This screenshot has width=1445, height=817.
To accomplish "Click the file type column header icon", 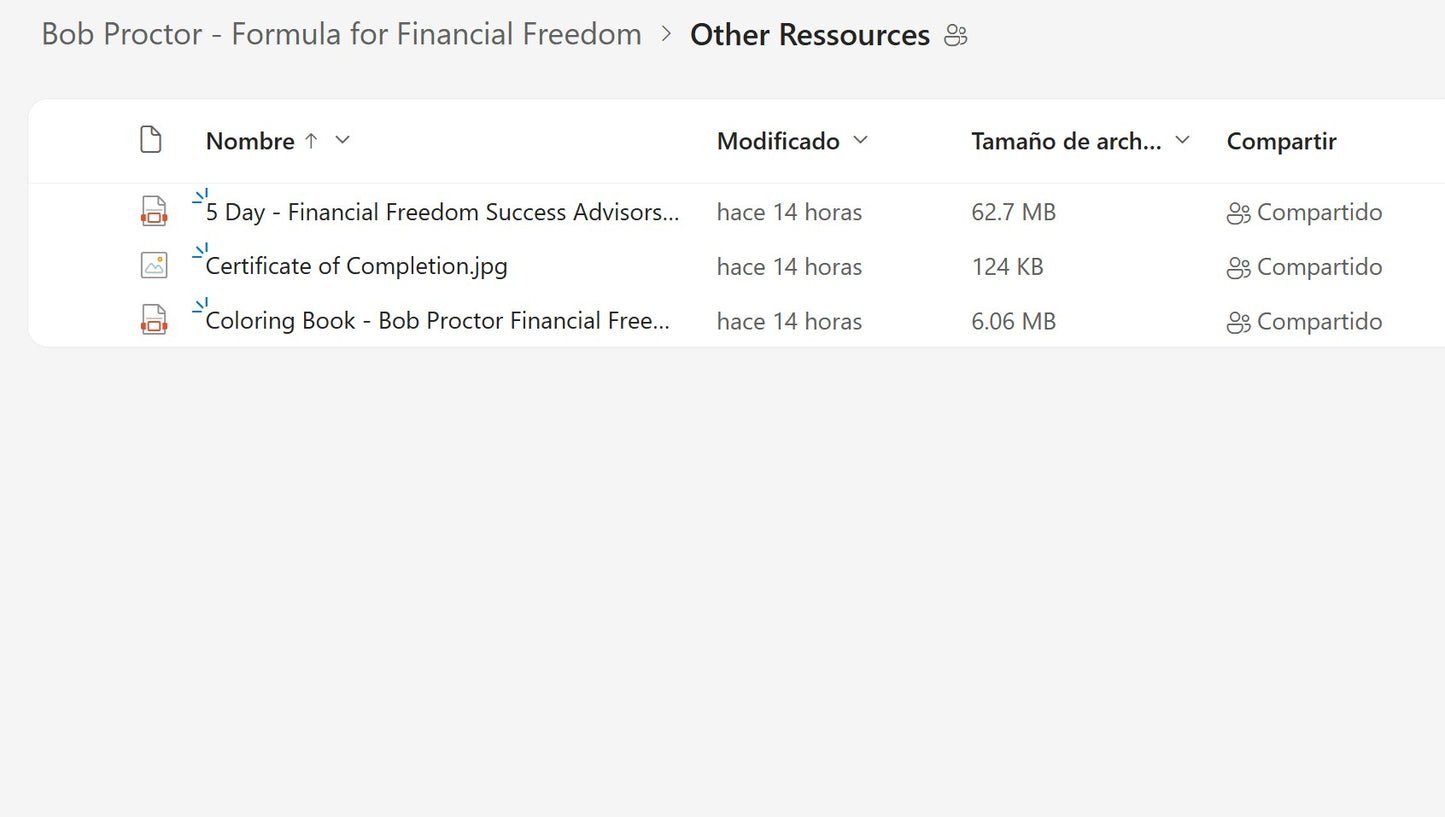I will click(x=150, y=140).
